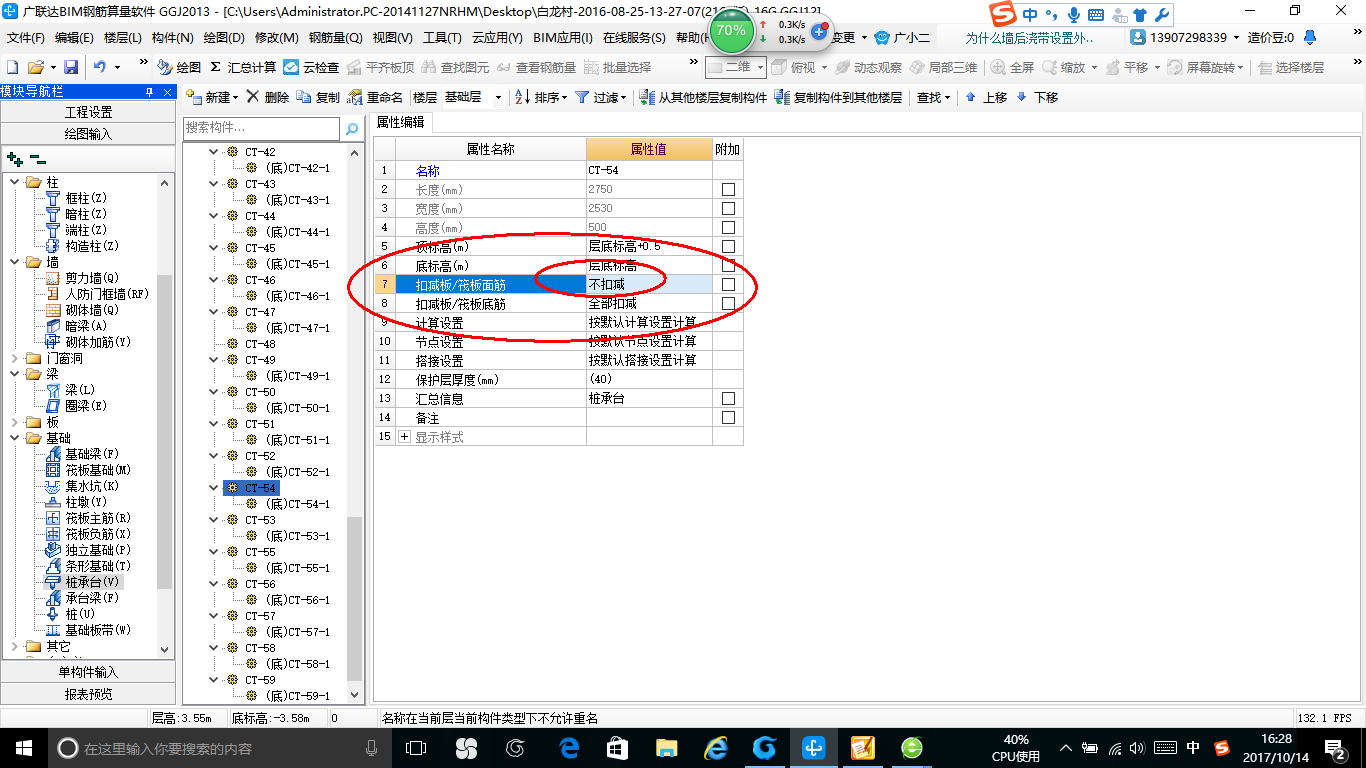The height and width of the screenshot is (768, 1366).
Task: Collapse the 基础 folder
Action: coord(14,438)
